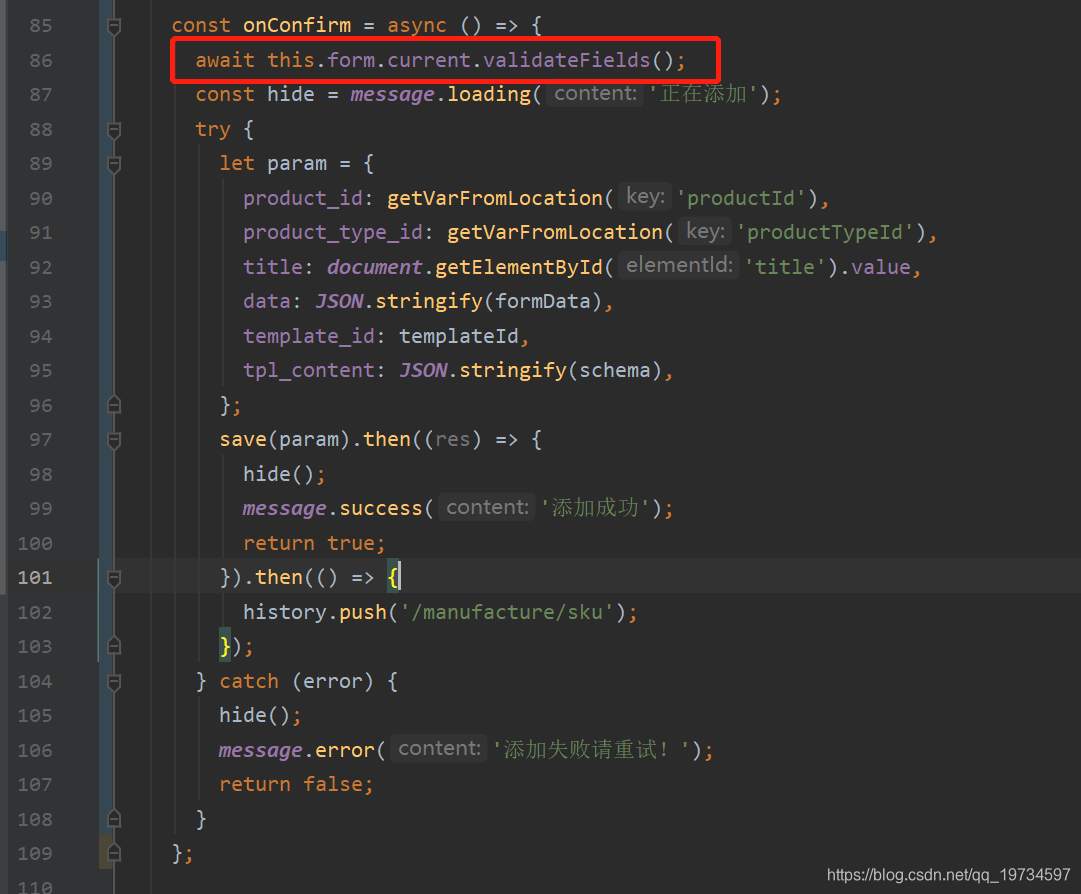Open the CSDN blog watermark link

coord(950,872)
